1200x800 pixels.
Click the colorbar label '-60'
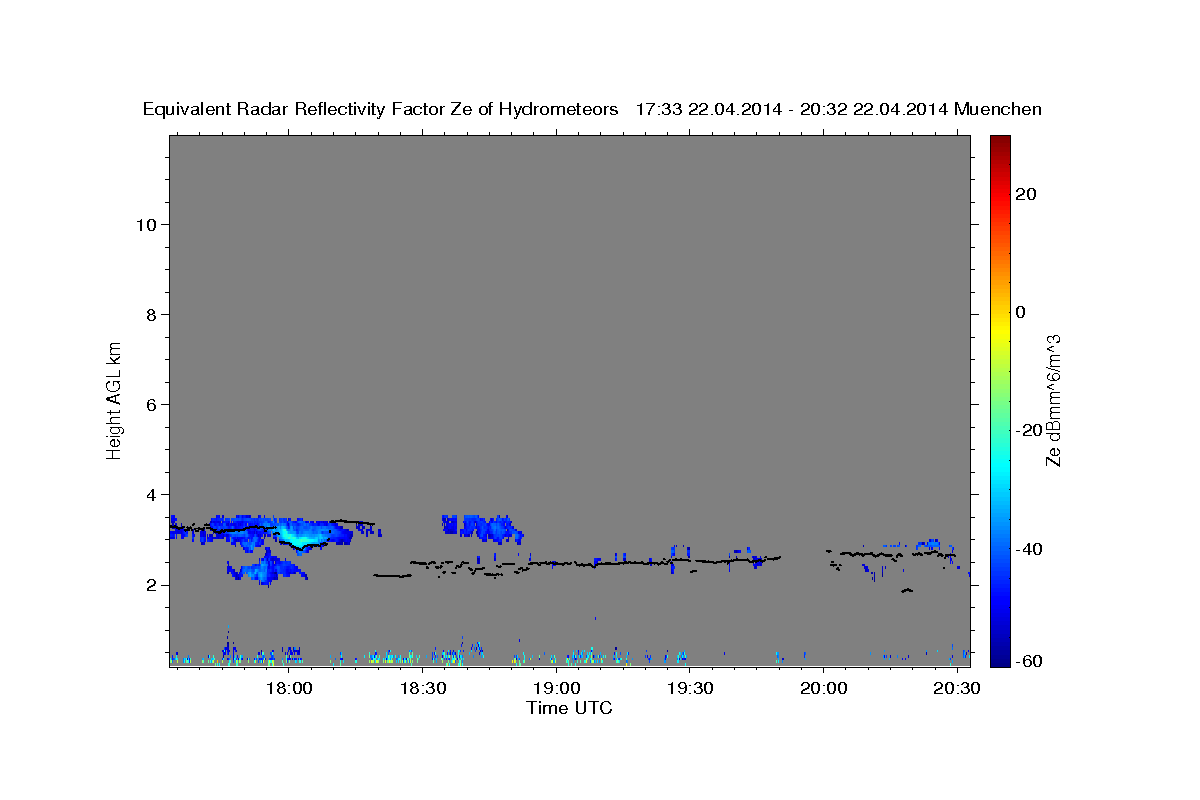(1030, 661)
